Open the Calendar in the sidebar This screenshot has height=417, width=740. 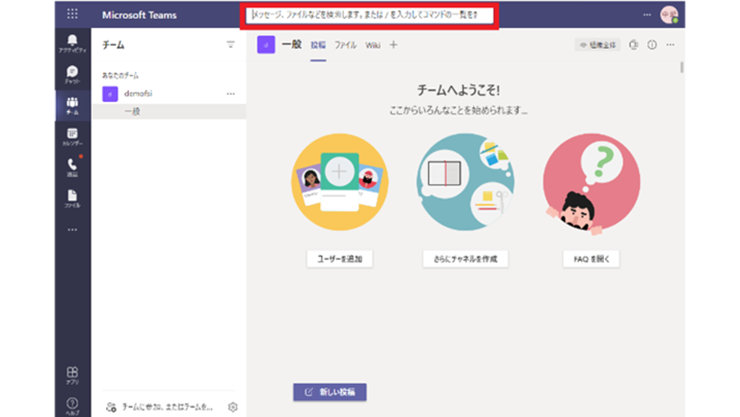pyautogui.click(x=72, y=137)
